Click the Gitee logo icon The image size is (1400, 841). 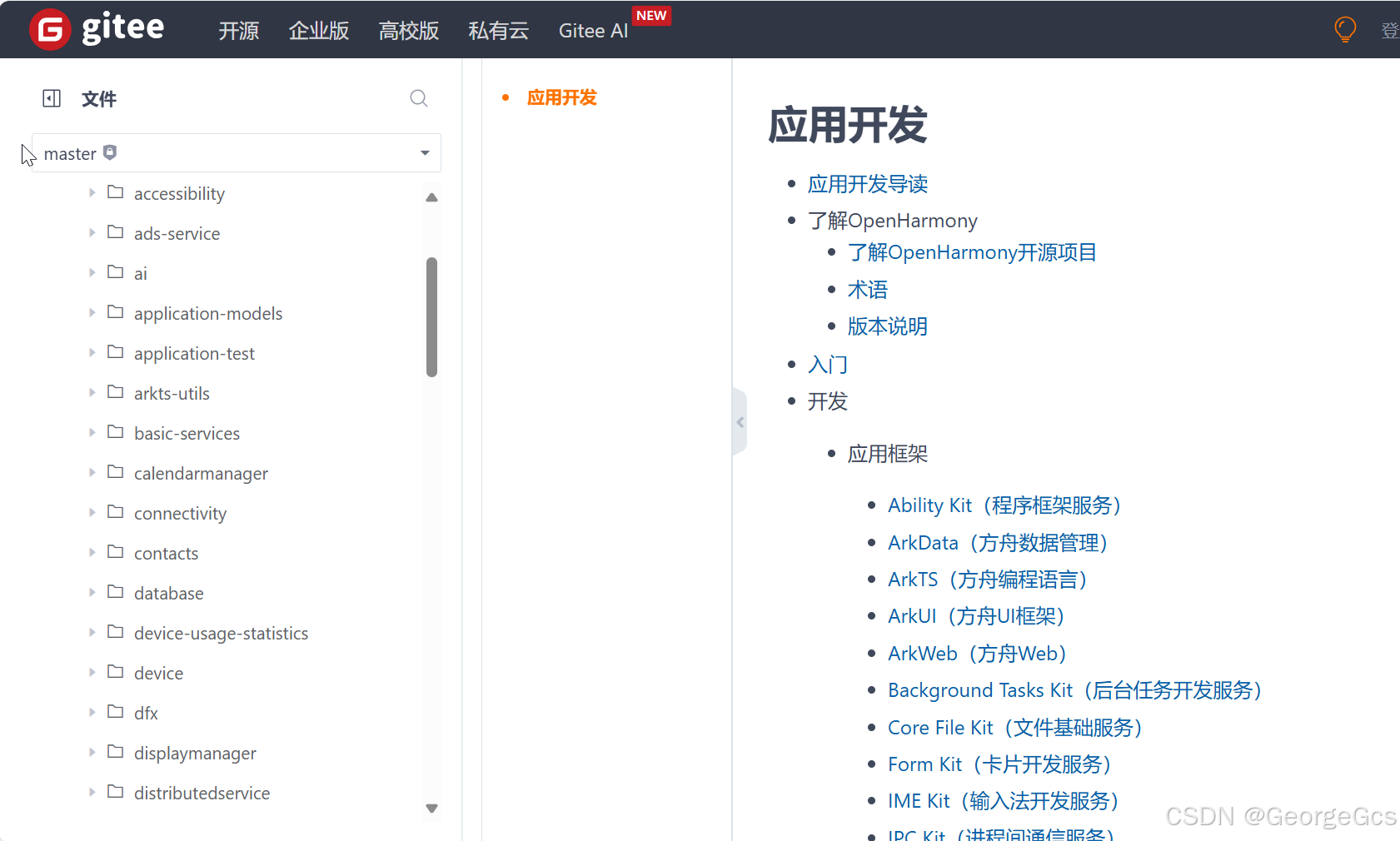point(50,30)
